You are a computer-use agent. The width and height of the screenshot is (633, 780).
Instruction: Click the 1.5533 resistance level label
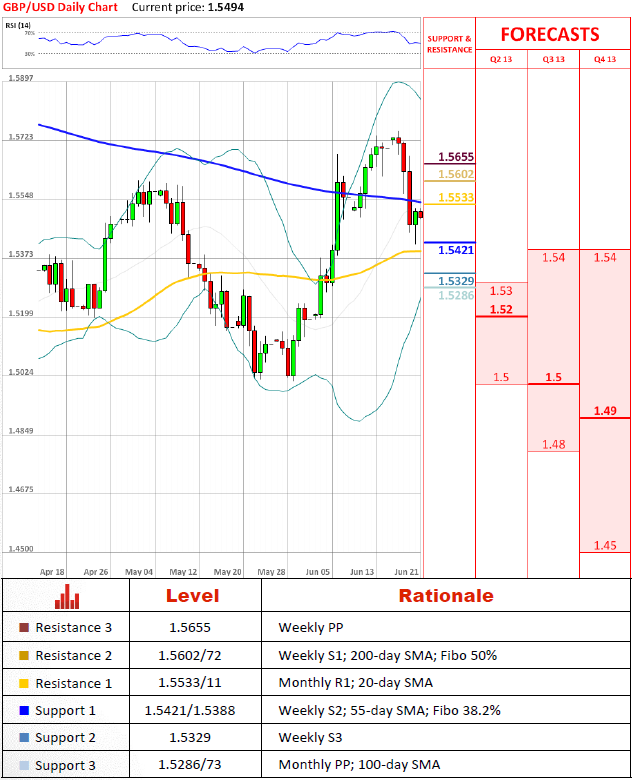[x=456, y=197]
